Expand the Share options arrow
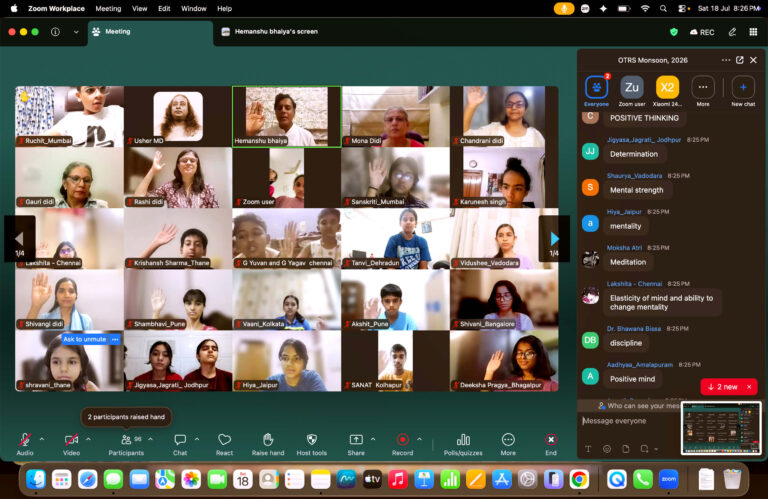This screenshot has width=768, height=499. point(373,439)
